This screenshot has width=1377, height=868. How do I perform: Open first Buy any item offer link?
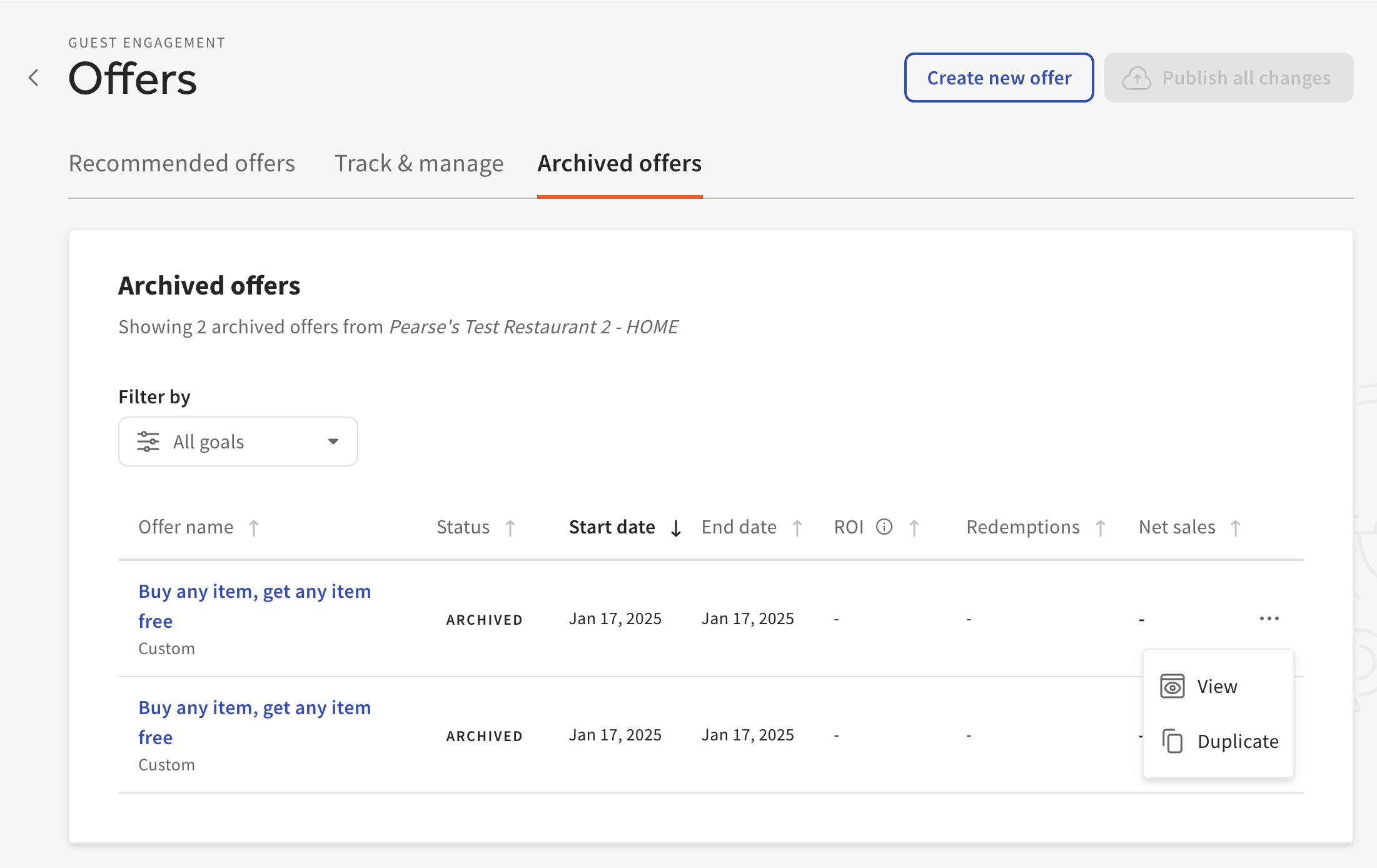click(x=255, y=592)
